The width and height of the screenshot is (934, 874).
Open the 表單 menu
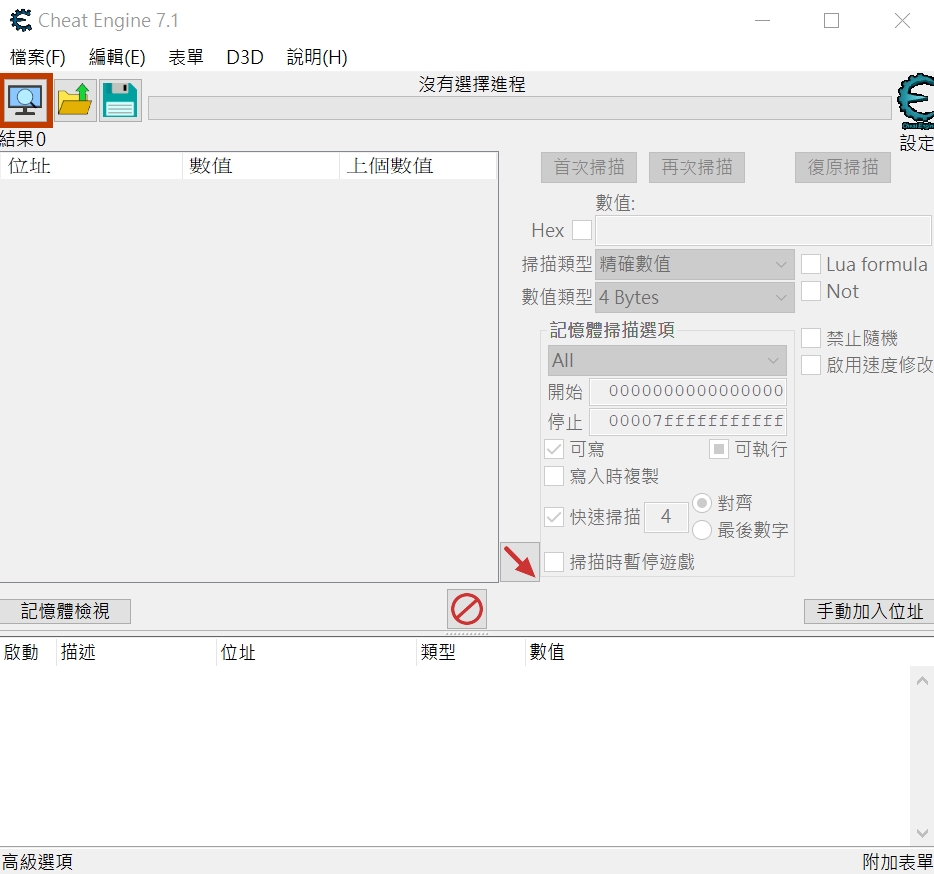186,57
